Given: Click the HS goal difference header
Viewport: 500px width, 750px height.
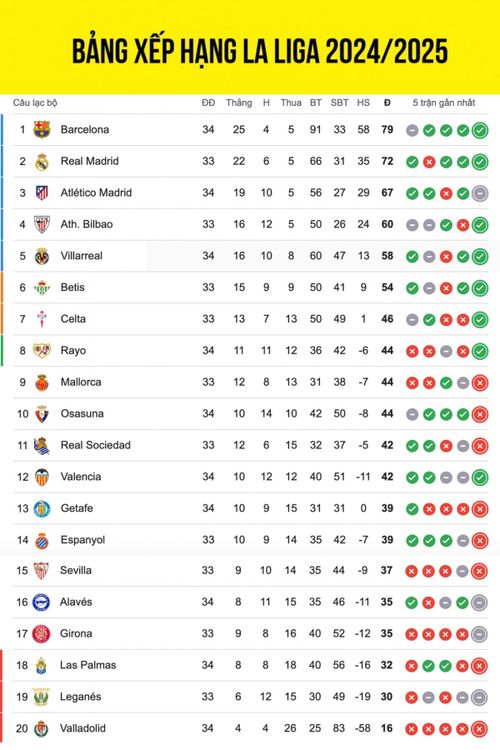Looking at the screenshot, I should pyautogui.click(x=363, y=103).
